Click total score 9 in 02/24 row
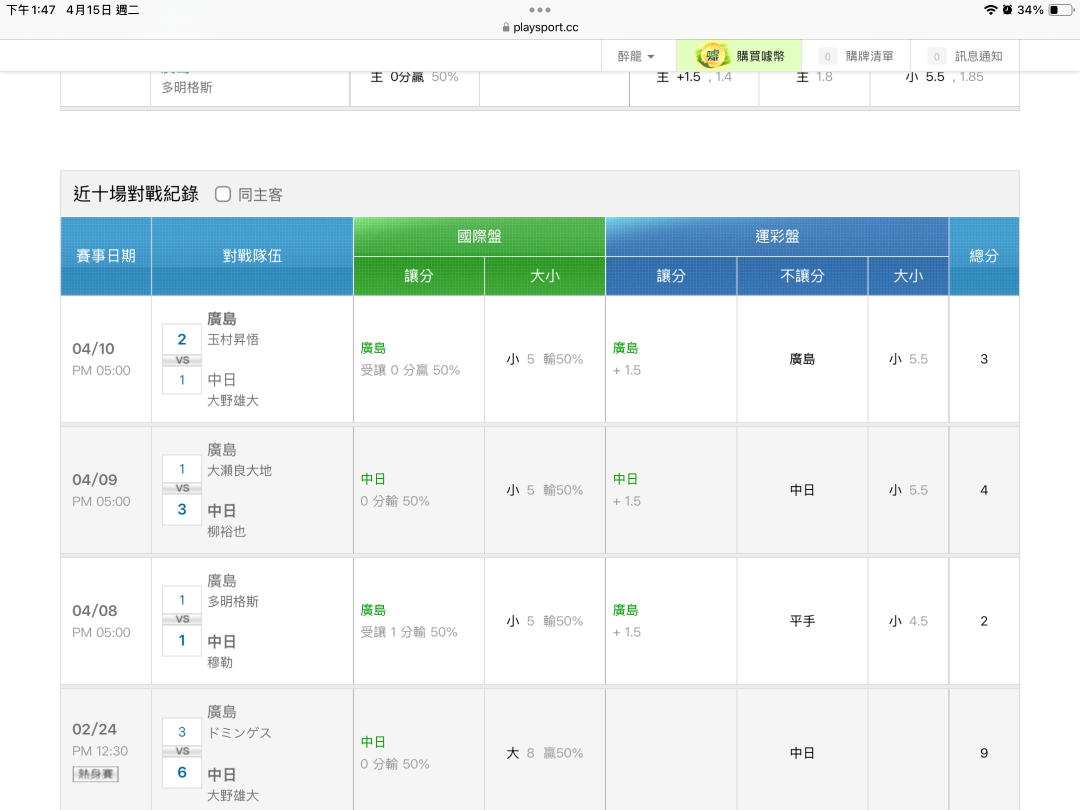1080x810 pixels. point(984,753)
